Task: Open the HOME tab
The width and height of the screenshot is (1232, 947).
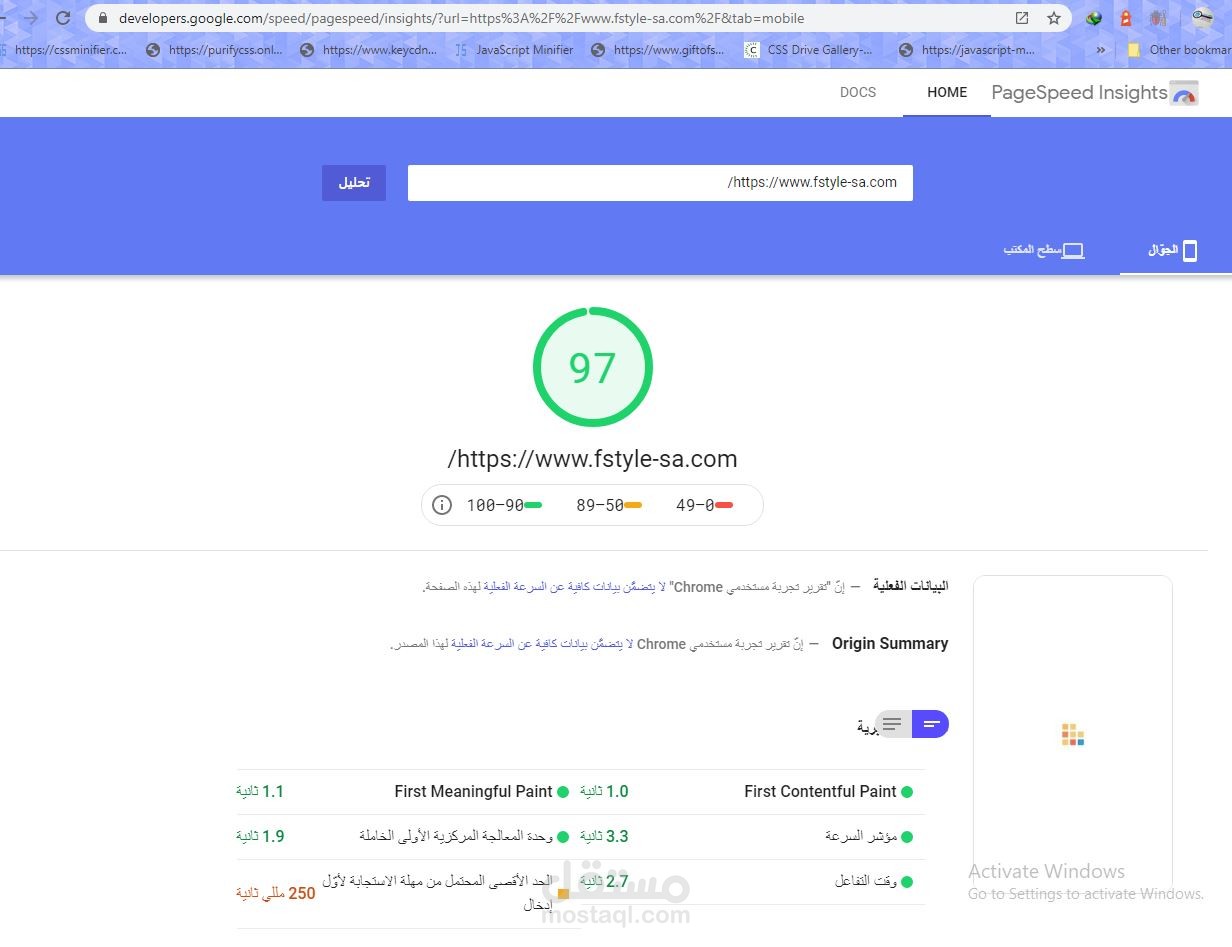Action: (x=947, y=92)
